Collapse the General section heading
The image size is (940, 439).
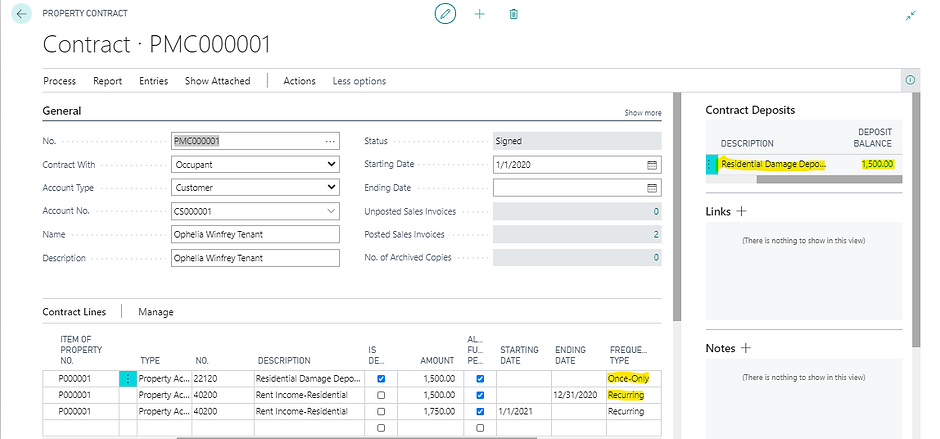pyautogui.click(x=62, y=111)
